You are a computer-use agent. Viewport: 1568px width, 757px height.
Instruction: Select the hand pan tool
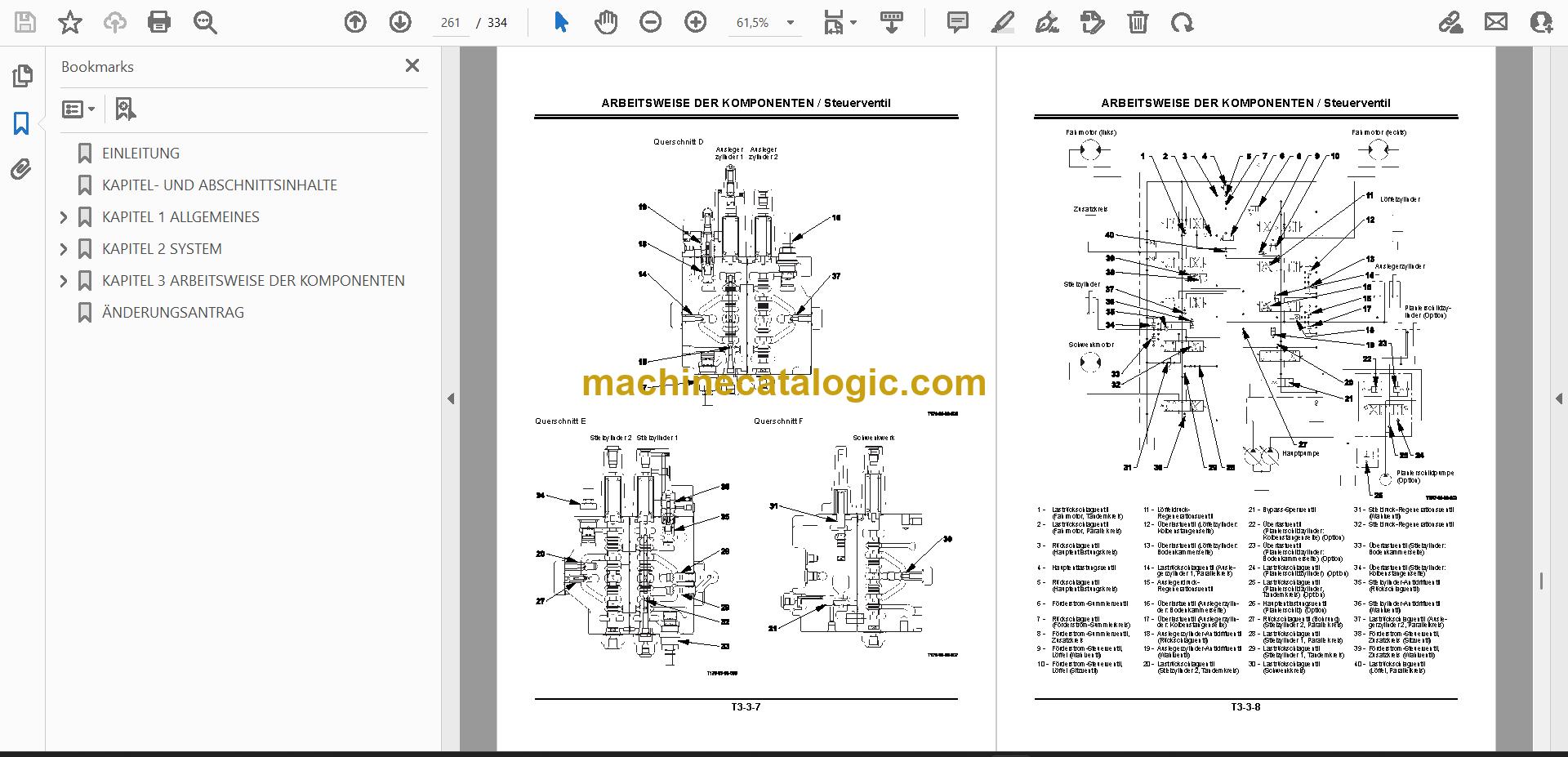(605, 22)
